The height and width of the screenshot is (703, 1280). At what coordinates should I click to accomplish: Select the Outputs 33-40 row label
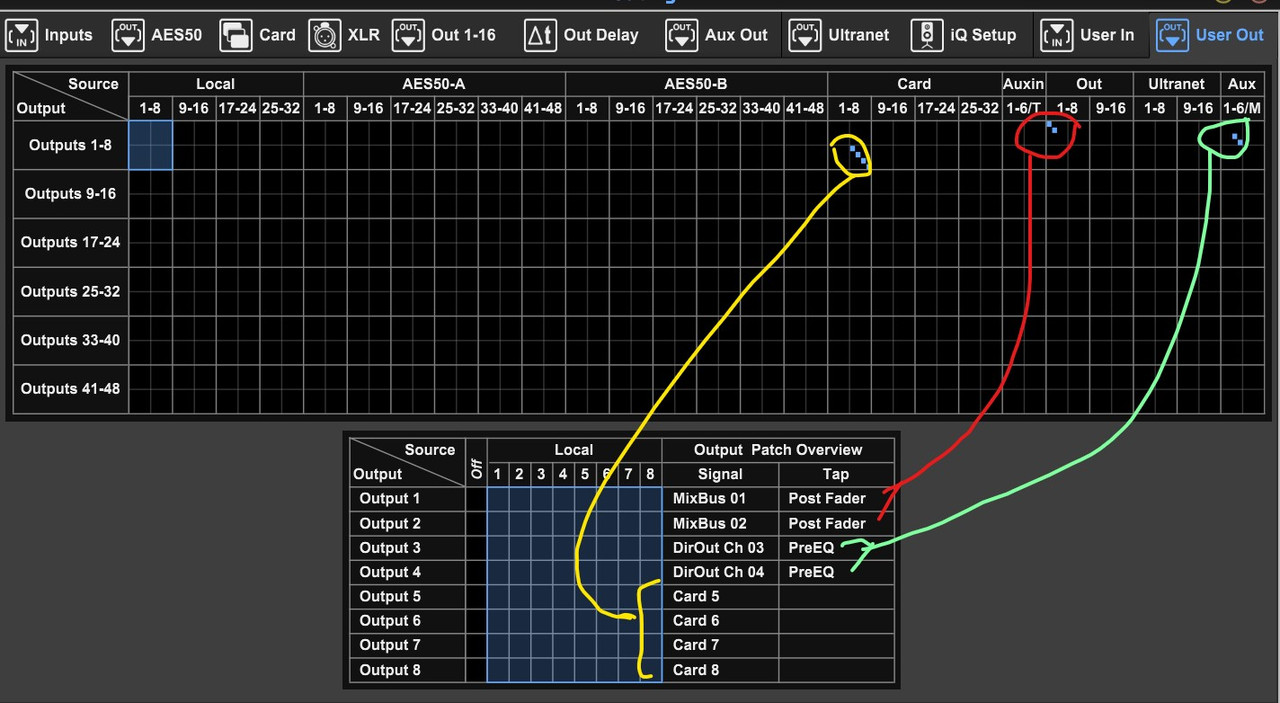pyautogui.click(x=71, y=340)
